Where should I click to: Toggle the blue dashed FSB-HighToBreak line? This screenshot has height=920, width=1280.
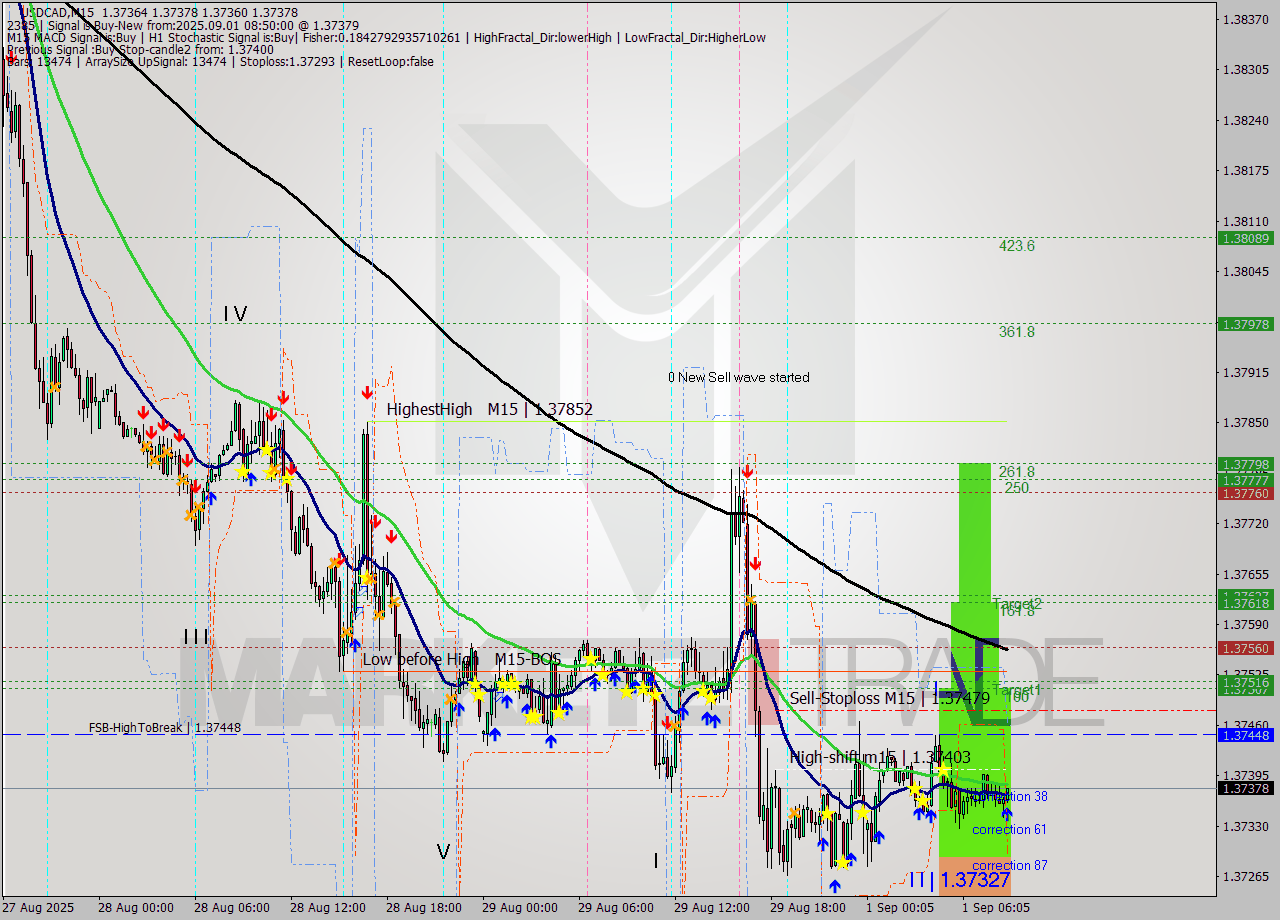click(300, 733)
